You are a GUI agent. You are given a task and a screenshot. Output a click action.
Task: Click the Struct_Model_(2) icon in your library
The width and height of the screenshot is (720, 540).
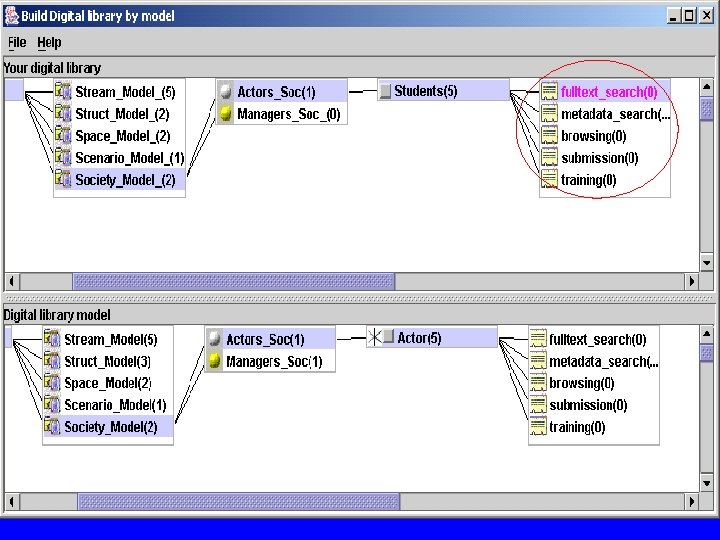pos(63,113)
